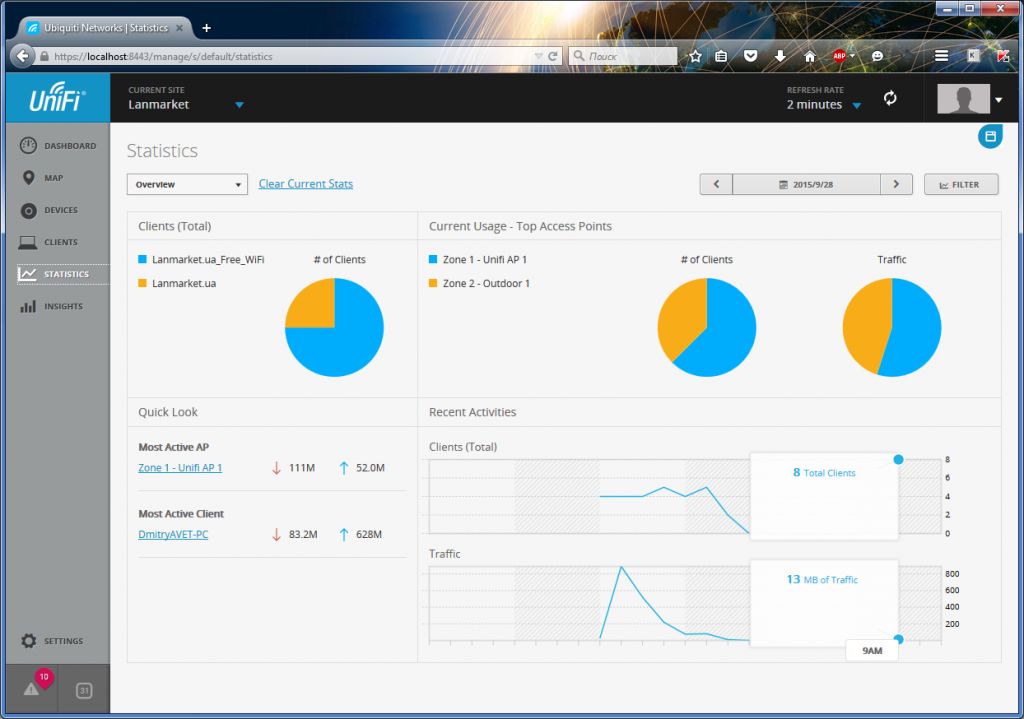This screenshot has height=719, width=1024.
Task: Click the refresh icon in header
Action: pyautogui.click(x=890, y=98)
